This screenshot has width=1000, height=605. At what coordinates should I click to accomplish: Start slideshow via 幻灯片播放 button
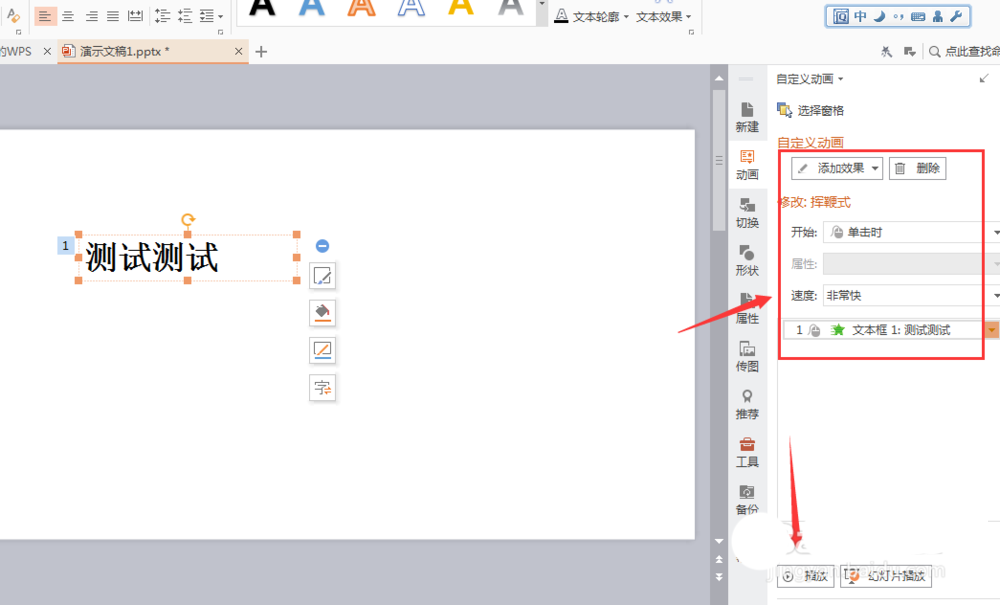[x=885, y=575]
